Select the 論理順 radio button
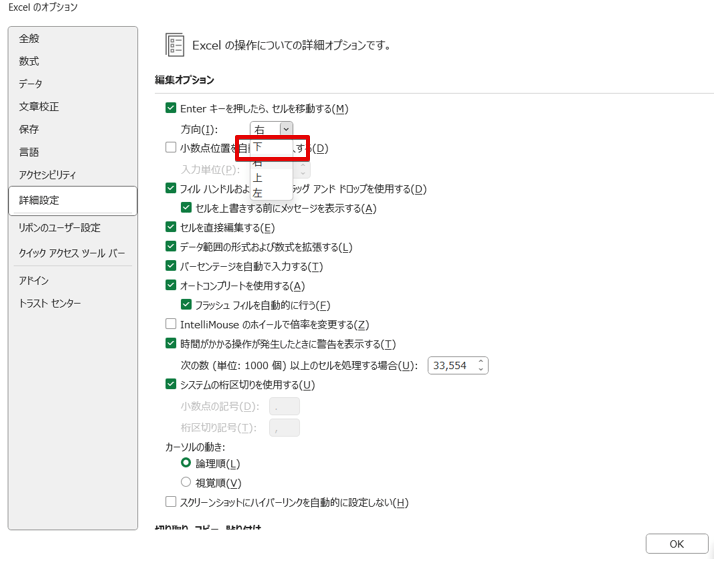Screen dimensions: 714x561 coord(186,464)
